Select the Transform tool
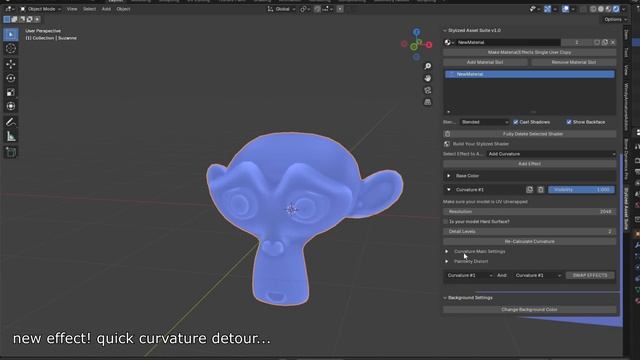The image size is (640, 360). point(11,106)
